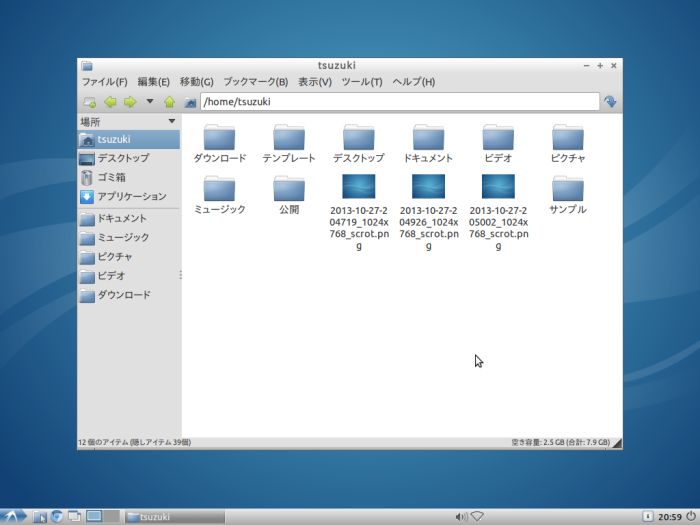Viewport: 700px width, 525px height.
Task: Select the サンプル folder
Action: click(x=568, y=188)
